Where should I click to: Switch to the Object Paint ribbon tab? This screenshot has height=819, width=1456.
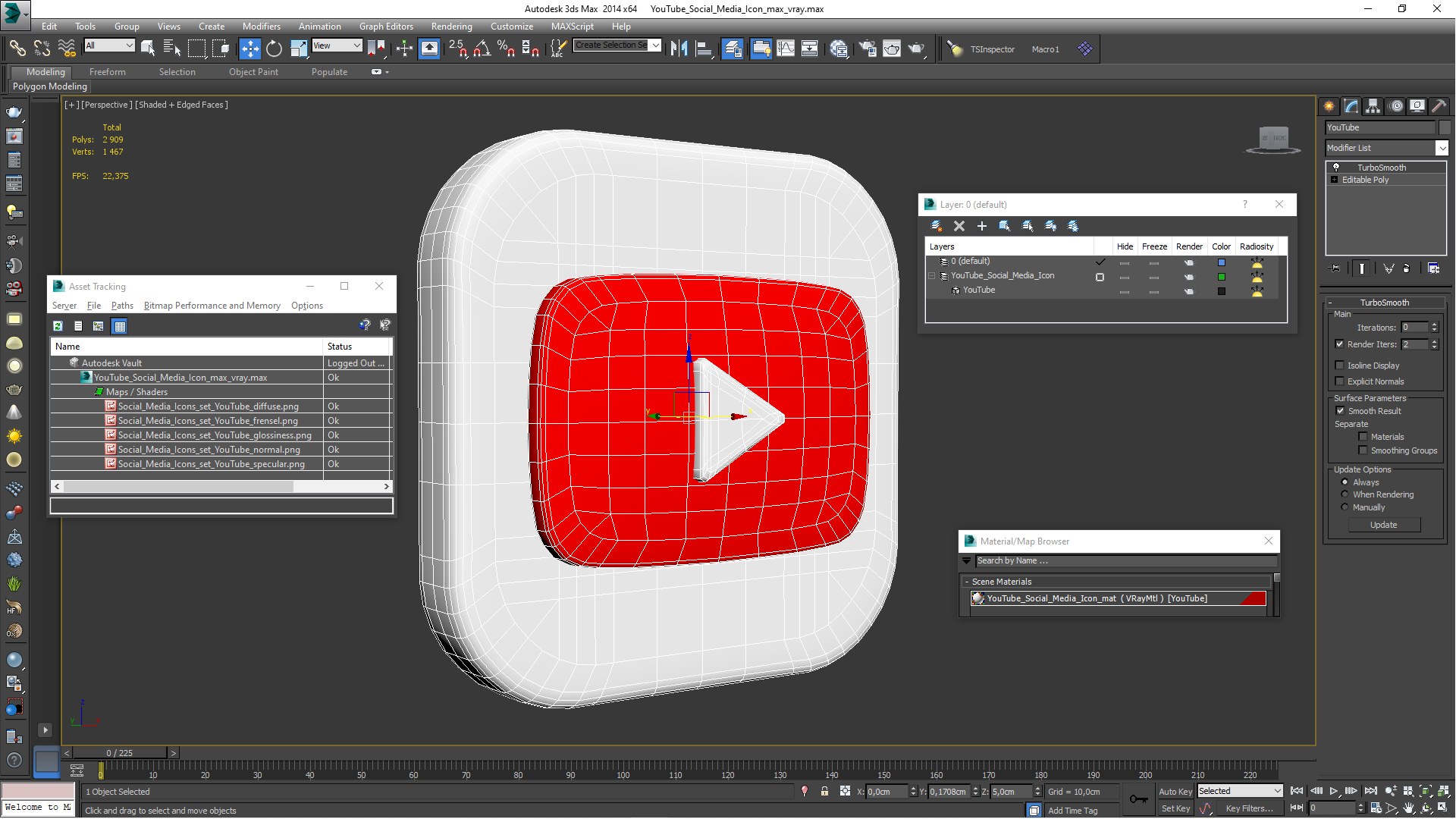point(253,72)
